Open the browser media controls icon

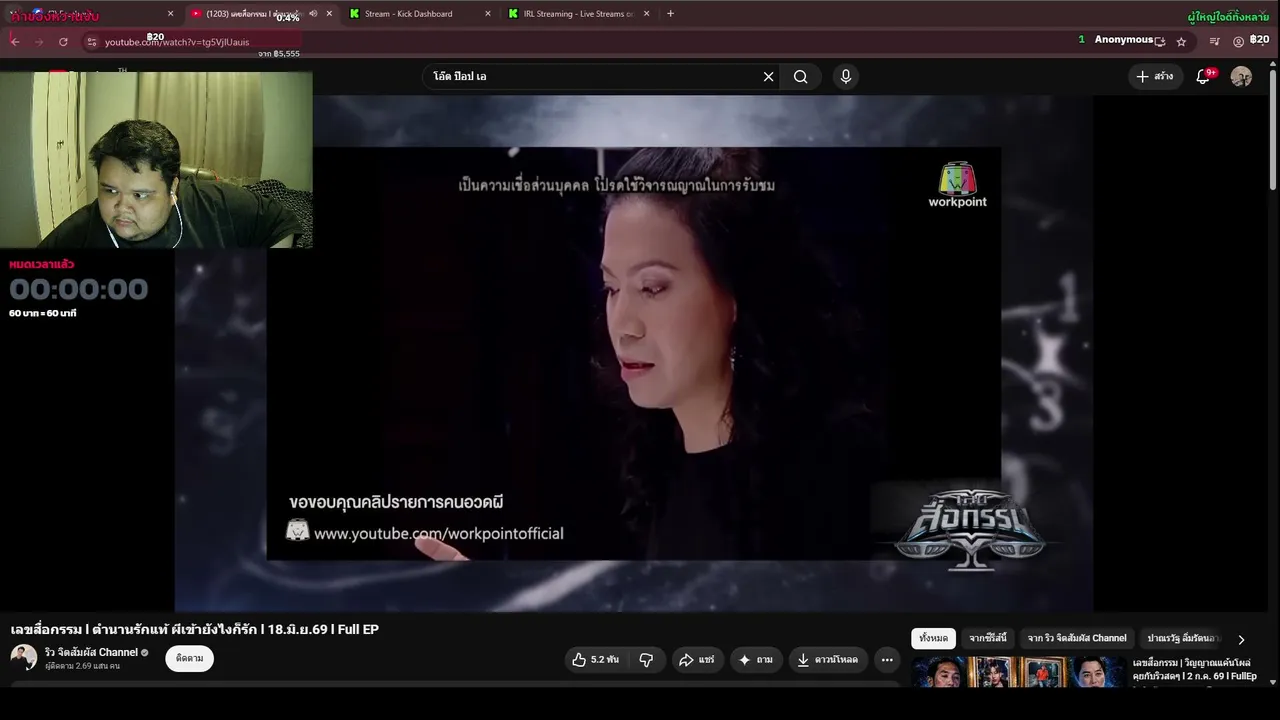(x=1214, y=42)
